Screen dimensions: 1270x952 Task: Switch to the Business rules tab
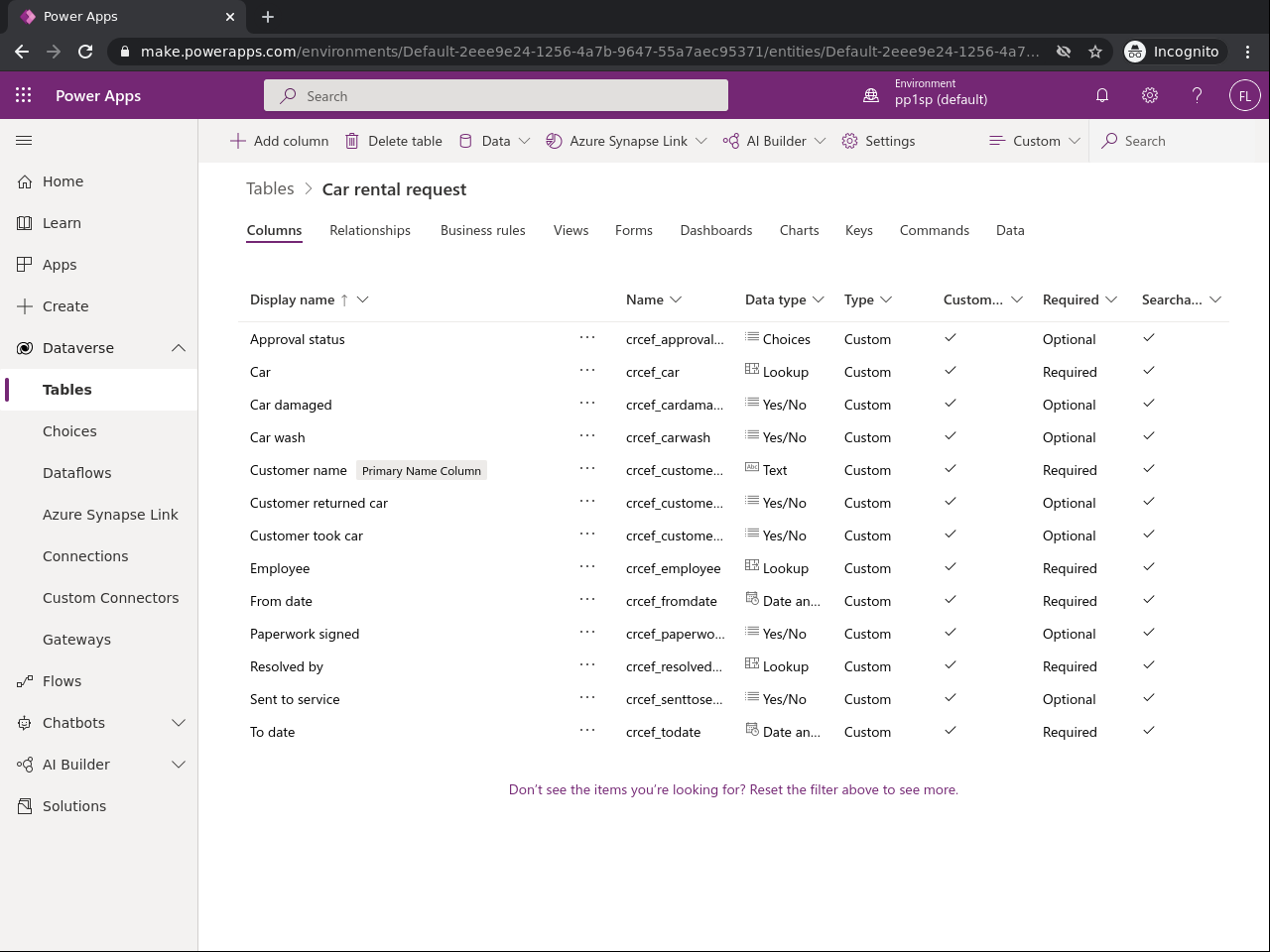(x=483, y=230)
